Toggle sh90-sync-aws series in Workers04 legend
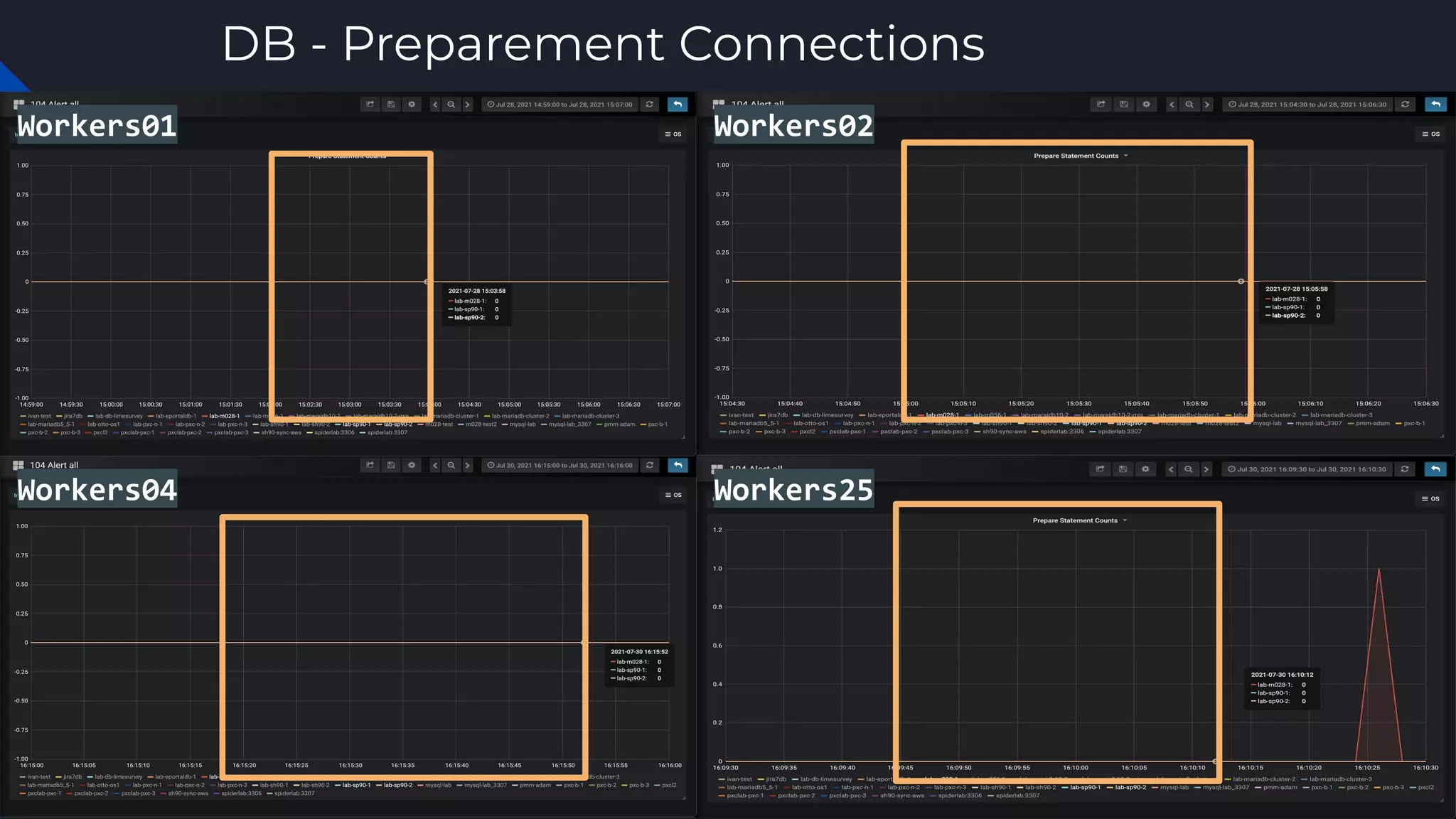 pyautogui.click(x=185, y=793)
